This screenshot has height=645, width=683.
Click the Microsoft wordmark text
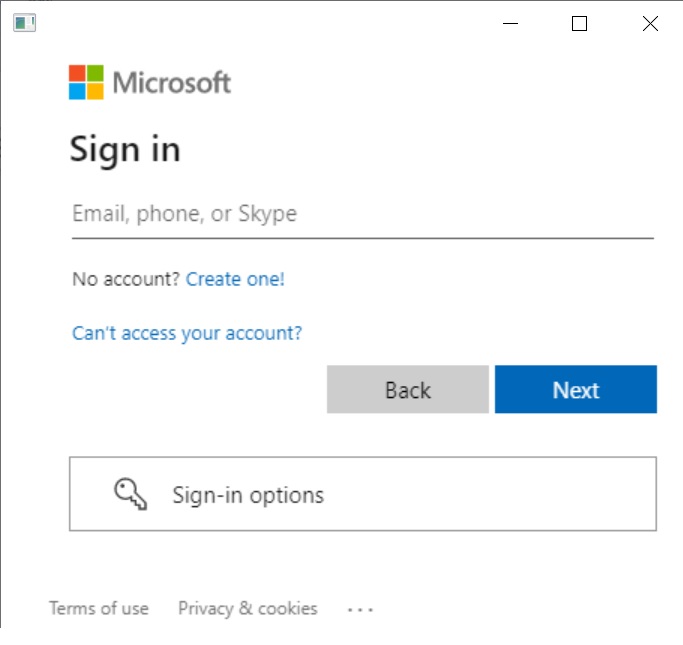coord(172,82)
